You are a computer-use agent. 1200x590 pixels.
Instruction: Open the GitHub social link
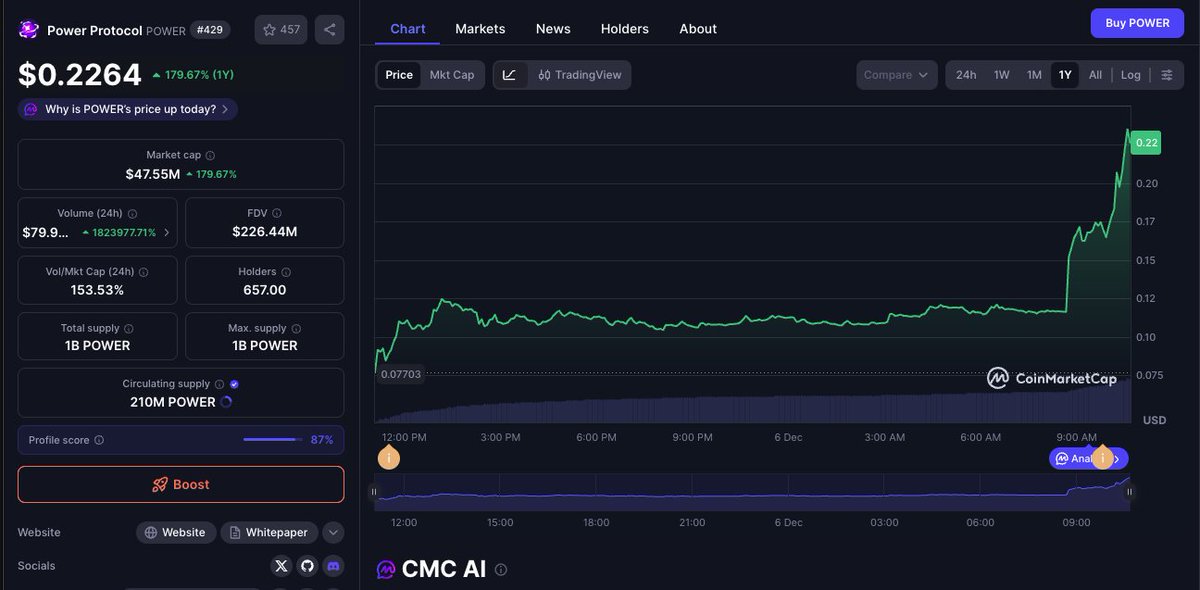307,566
